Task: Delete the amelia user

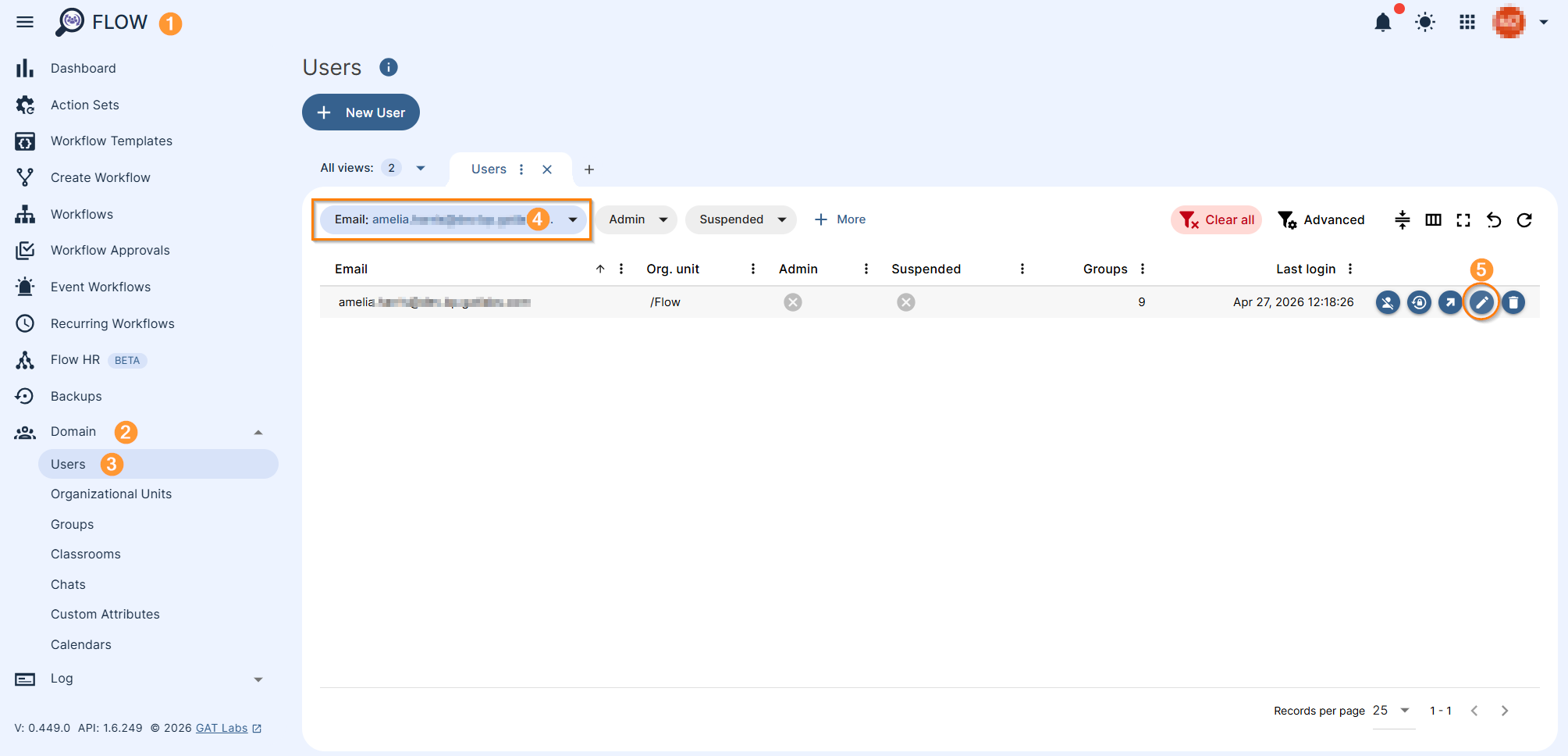Action: coord(1513,302)
